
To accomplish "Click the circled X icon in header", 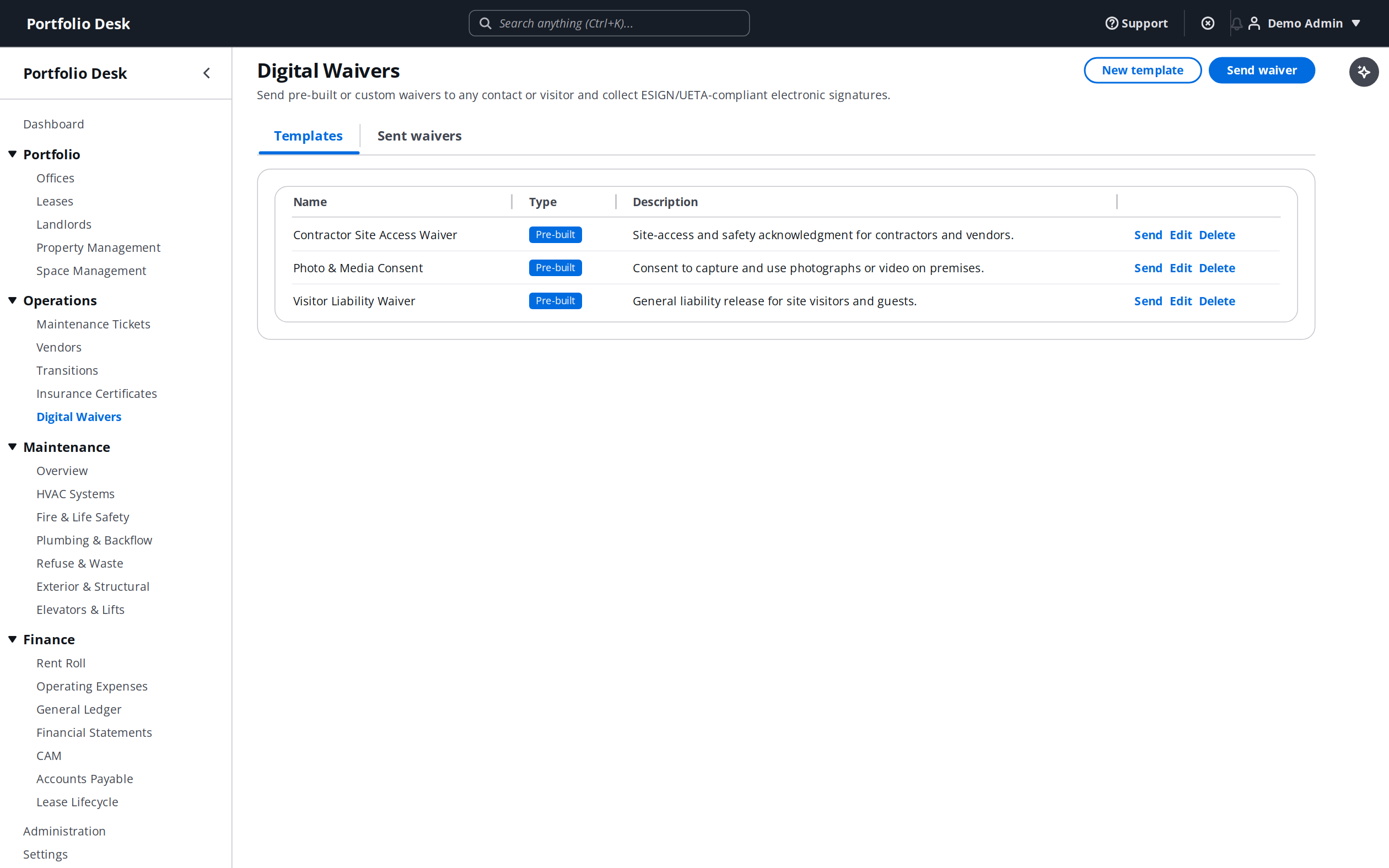I will click(x=1208, y=23).
